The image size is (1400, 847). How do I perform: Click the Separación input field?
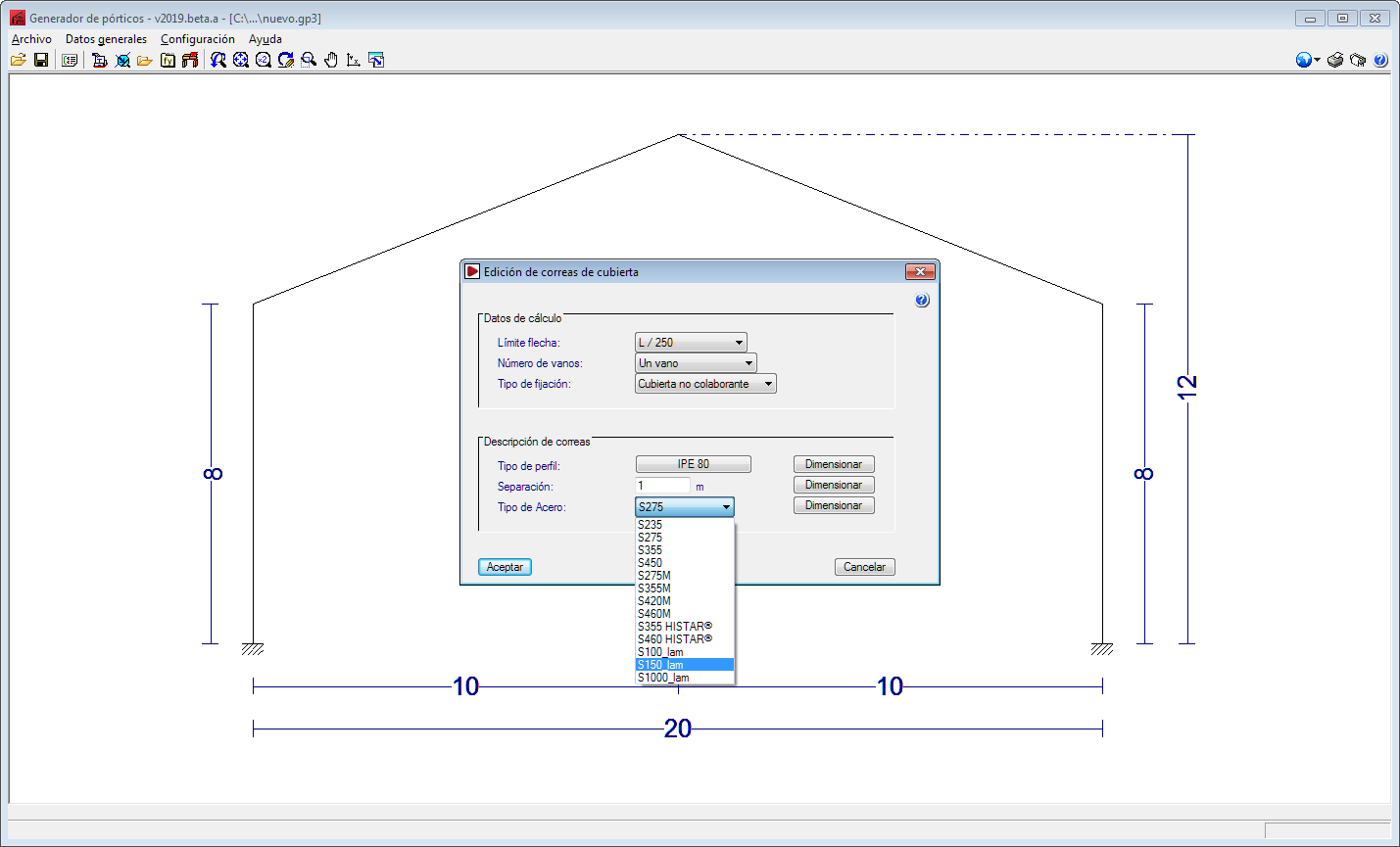click(x=663, y=486)
